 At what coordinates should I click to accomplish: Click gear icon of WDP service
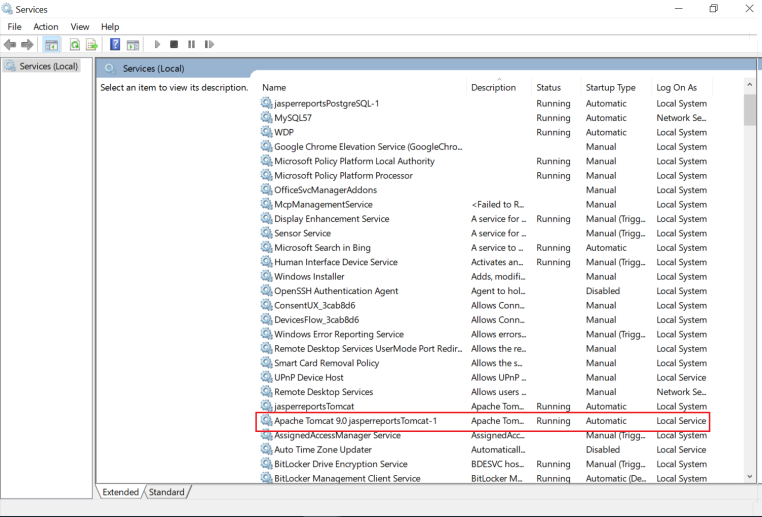(x=266, y=132)
